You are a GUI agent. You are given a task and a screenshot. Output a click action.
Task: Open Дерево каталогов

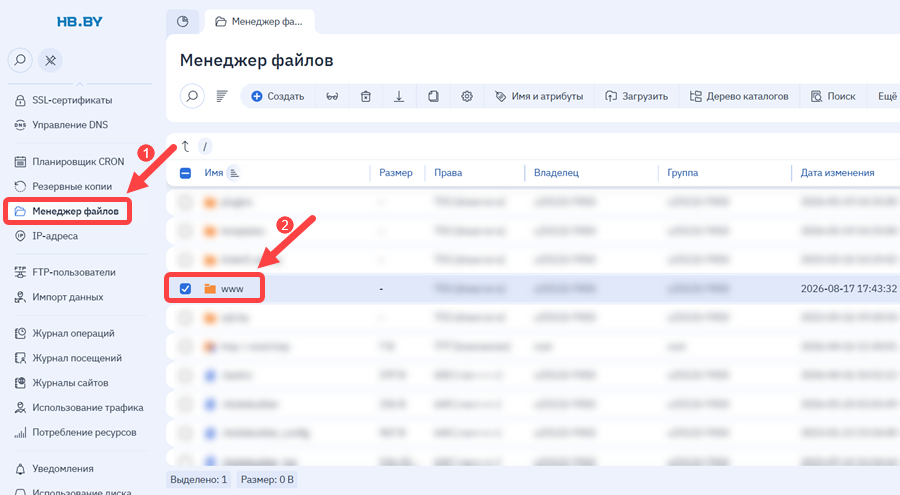tap(739, 96)
